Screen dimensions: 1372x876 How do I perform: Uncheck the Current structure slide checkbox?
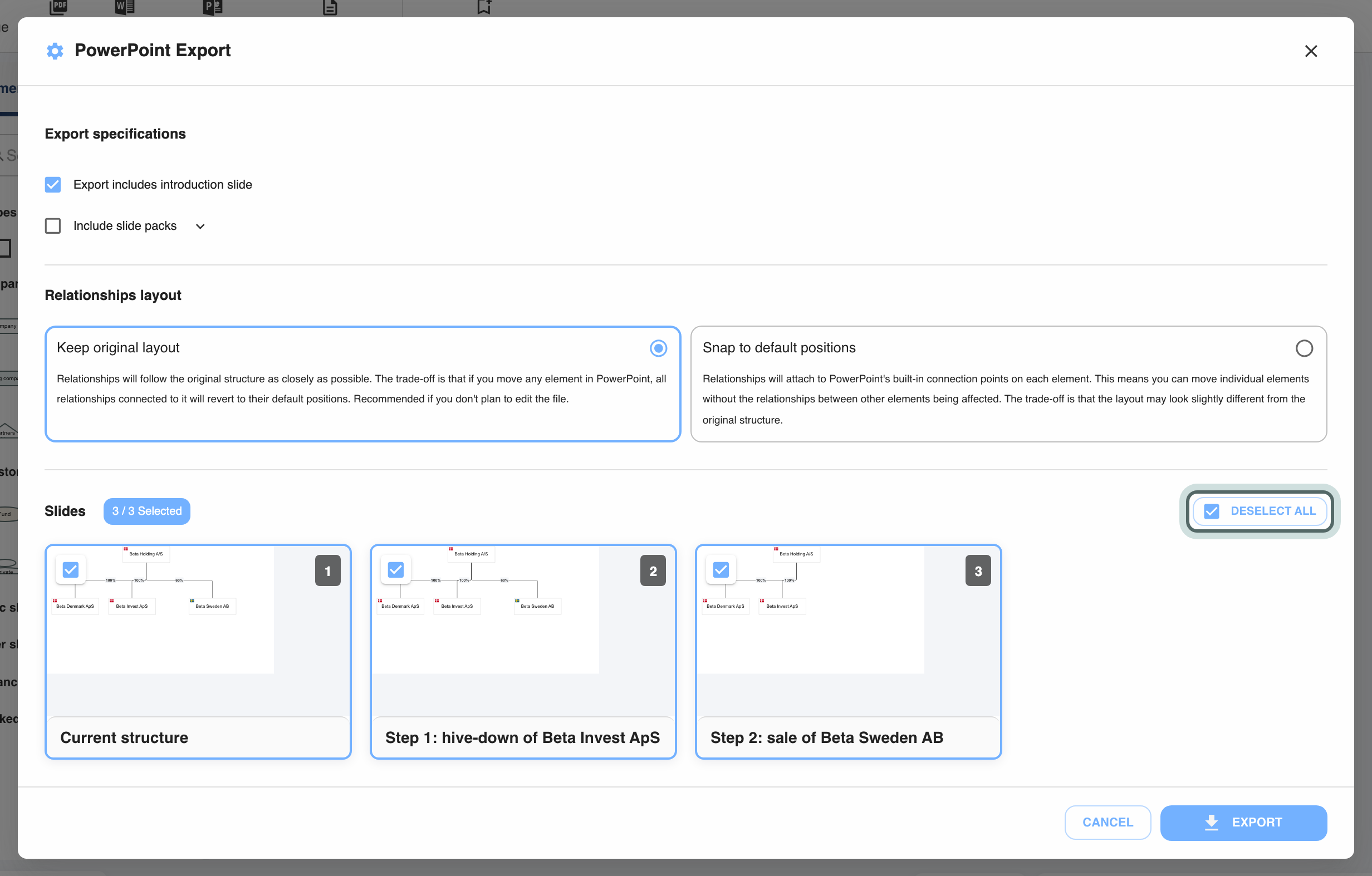[x=71, y=569]
